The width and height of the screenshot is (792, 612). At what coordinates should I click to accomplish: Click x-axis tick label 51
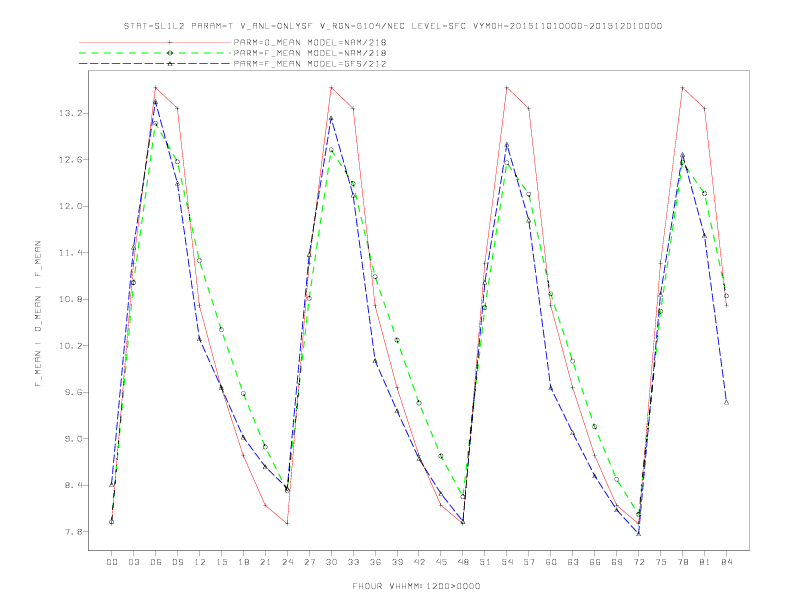coord(485,562)
